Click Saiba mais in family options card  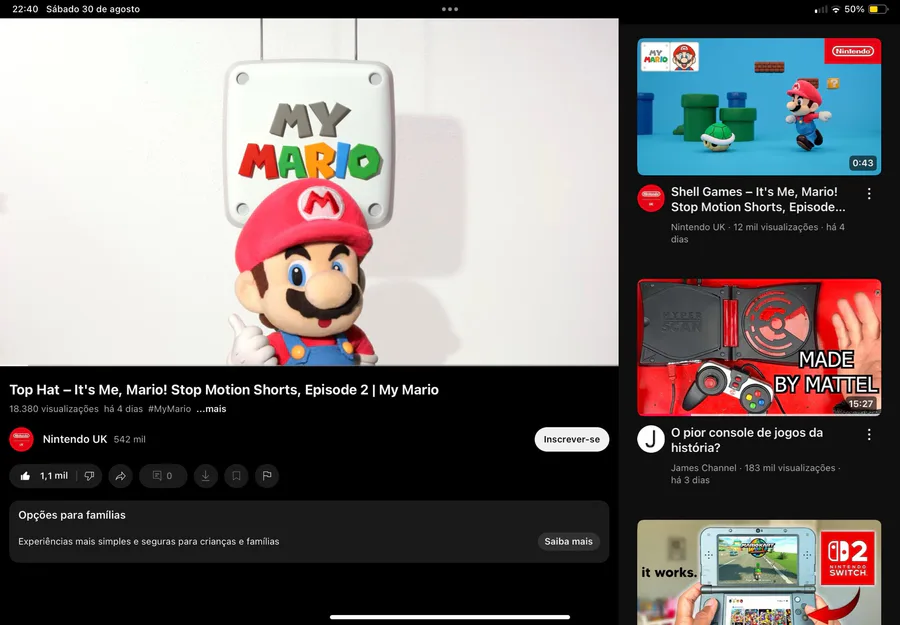point(568,541)
